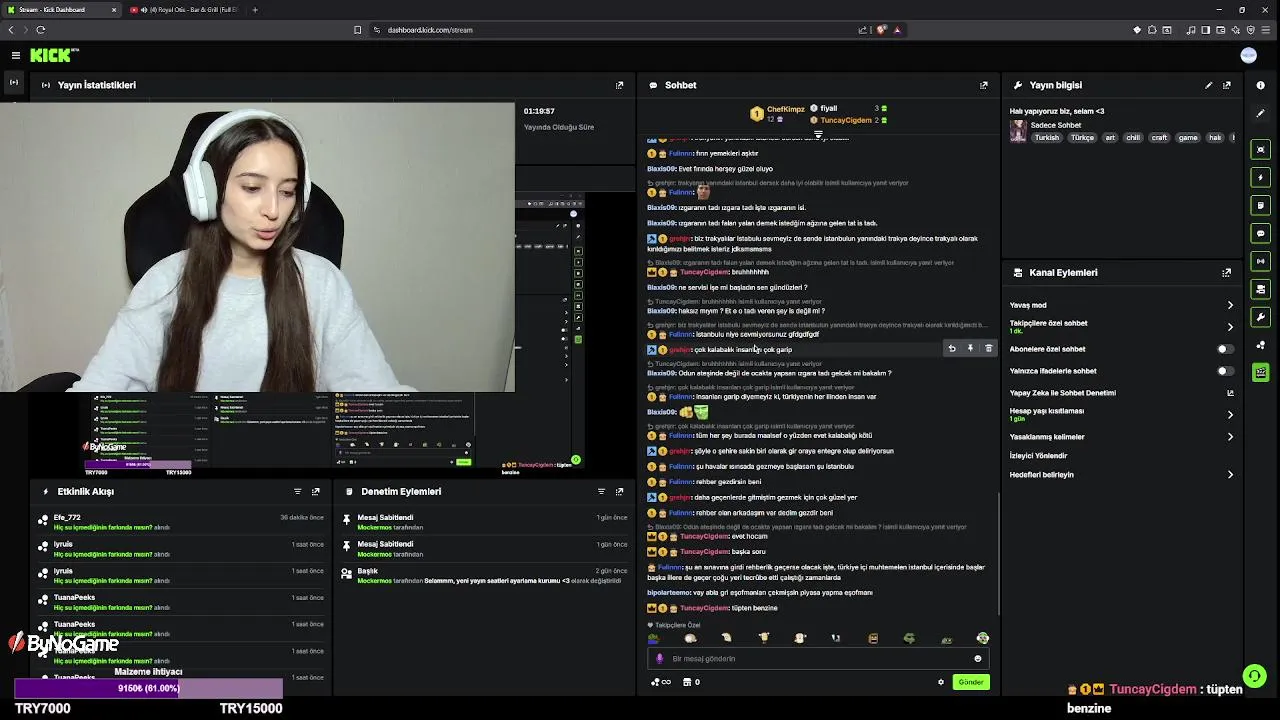The width and height of the screenshot is (1280, 720).
Task: Click the pencil icon in the right sidebar
Action: (1261, 113)
